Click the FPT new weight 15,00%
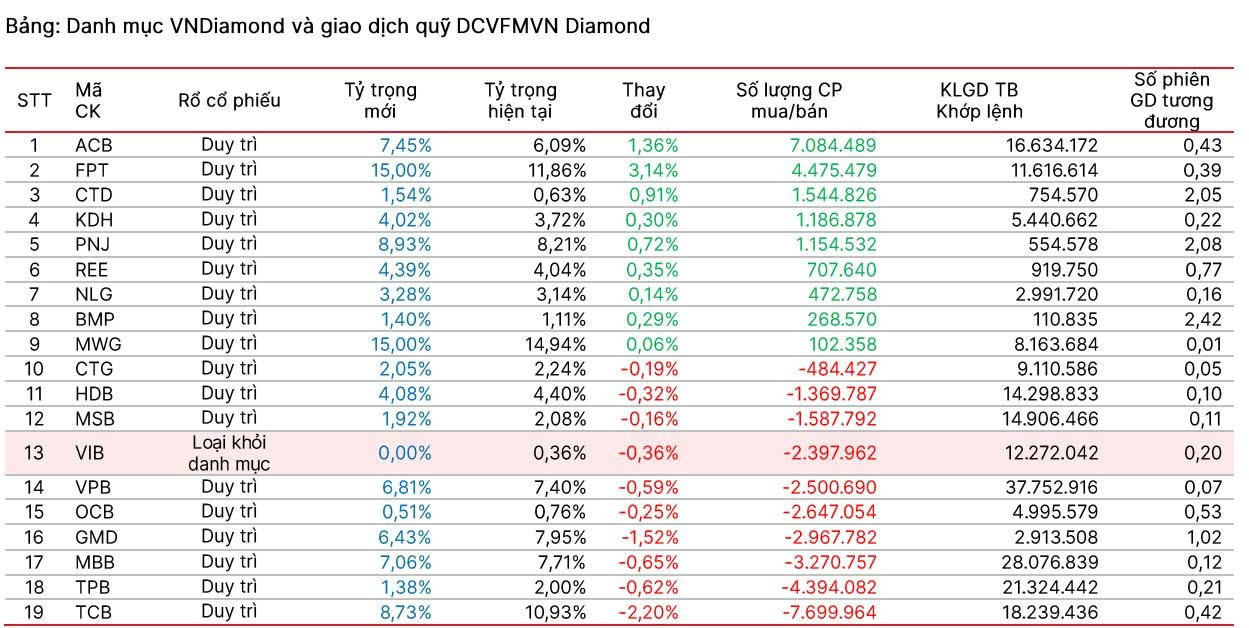This screenshot has width=1249, height=628. [401, 170]
